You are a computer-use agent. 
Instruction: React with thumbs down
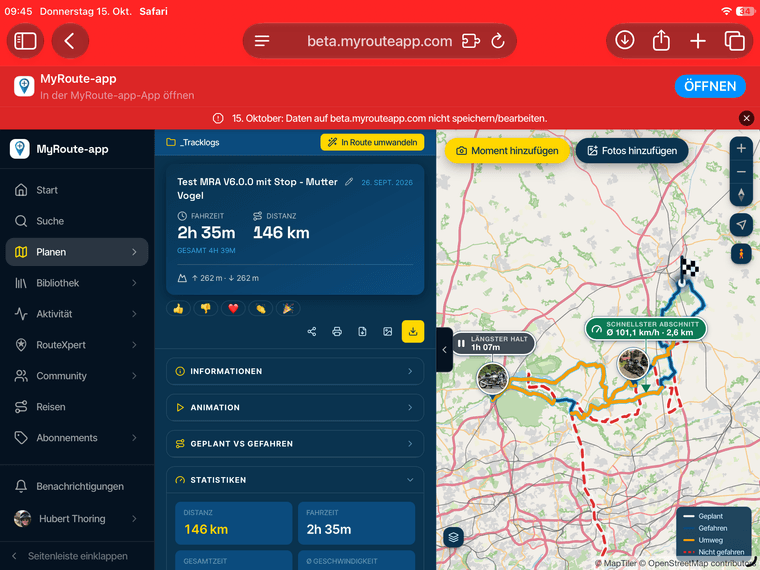206,309
